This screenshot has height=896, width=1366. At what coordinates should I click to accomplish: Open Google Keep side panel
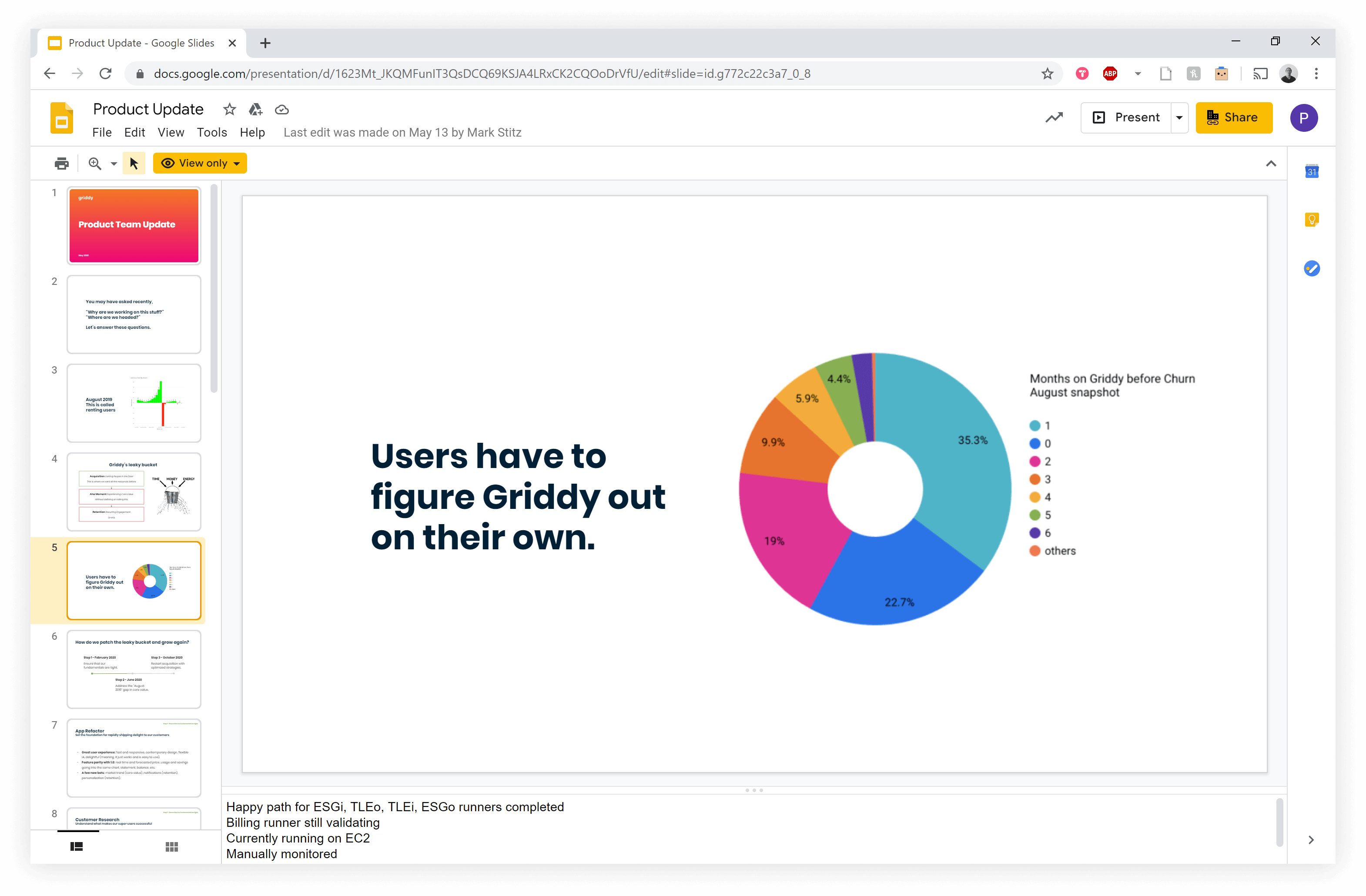(x=1312, y=220)
